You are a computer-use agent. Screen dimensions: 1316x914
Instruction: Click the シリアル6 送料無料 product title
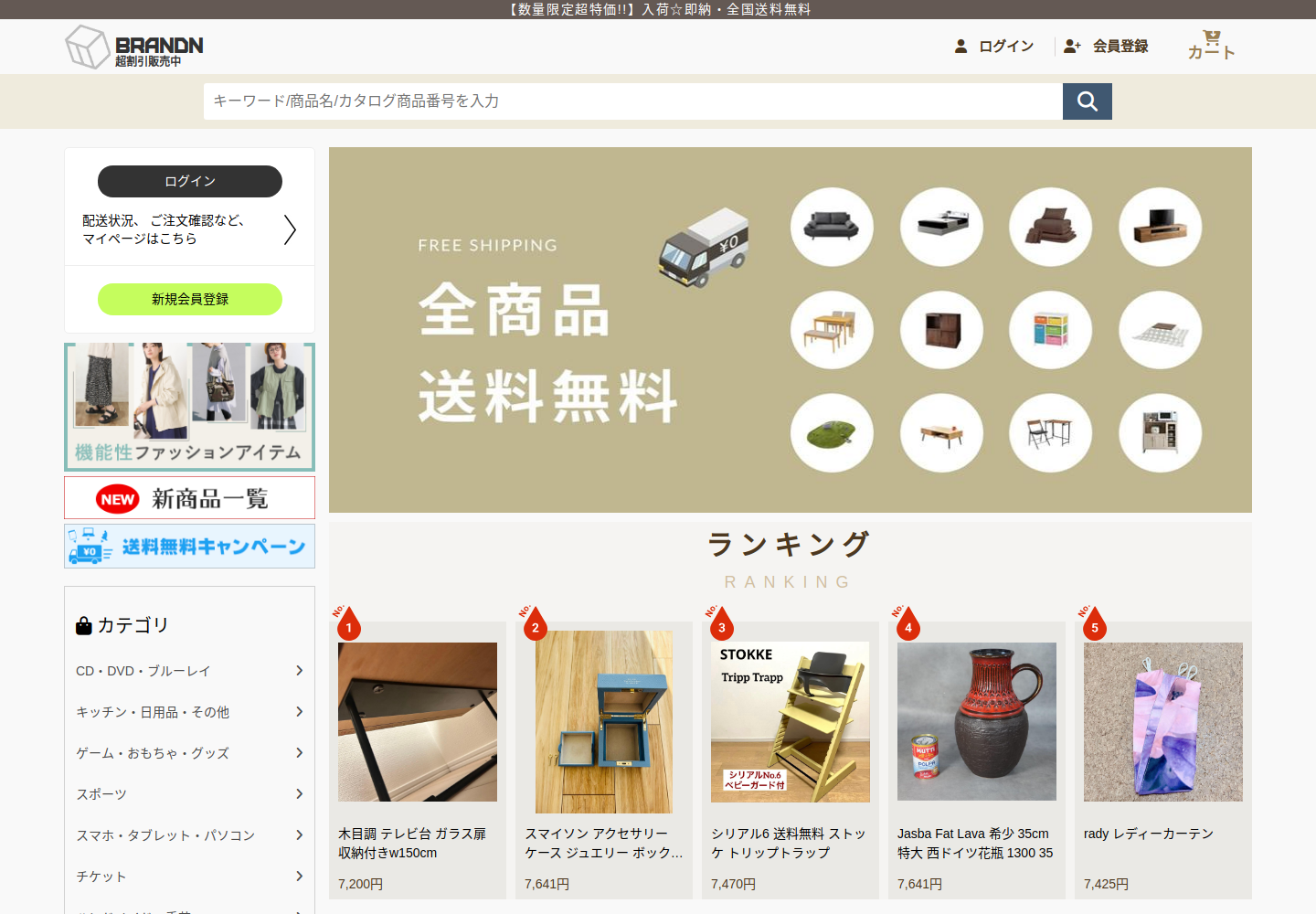789,843
